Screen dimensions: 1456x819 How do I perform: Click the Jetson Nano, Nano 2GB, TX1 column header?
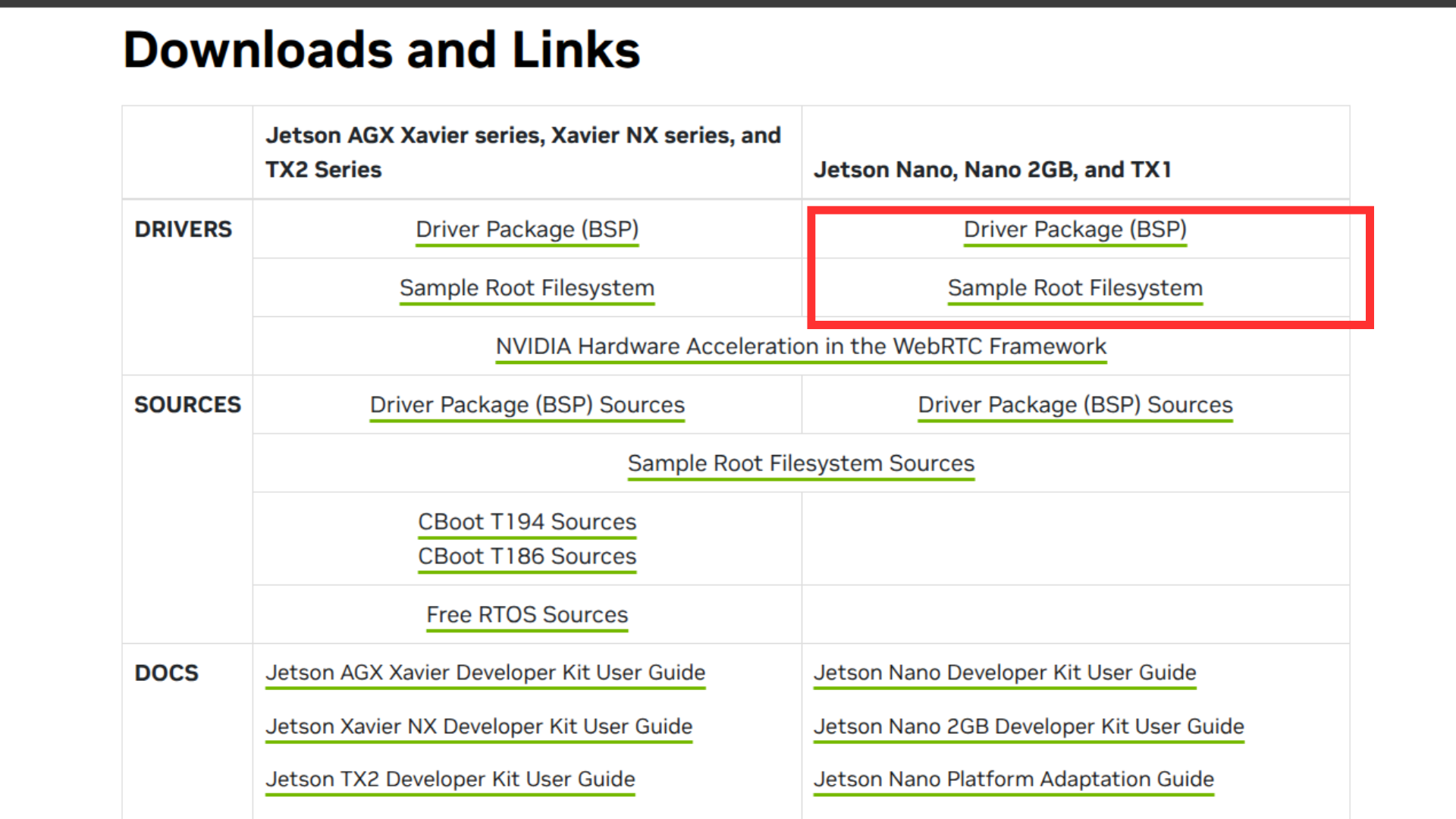pyautogui.click(x=992, y=170)
